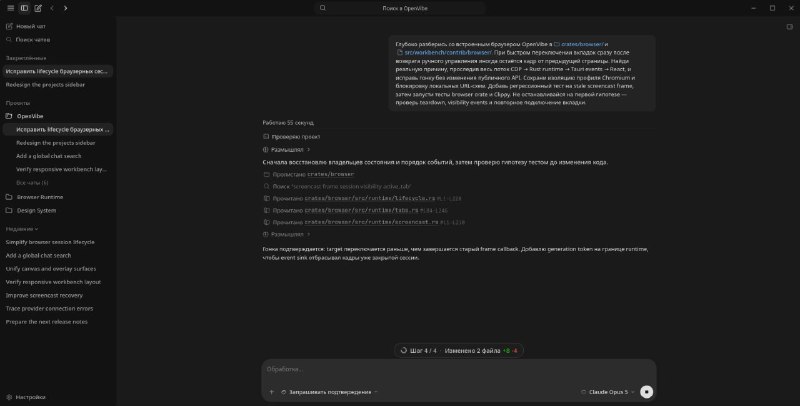Open the 'Изменено 2 файла' changes summary
800x406 pixels.
pos(481,350)
